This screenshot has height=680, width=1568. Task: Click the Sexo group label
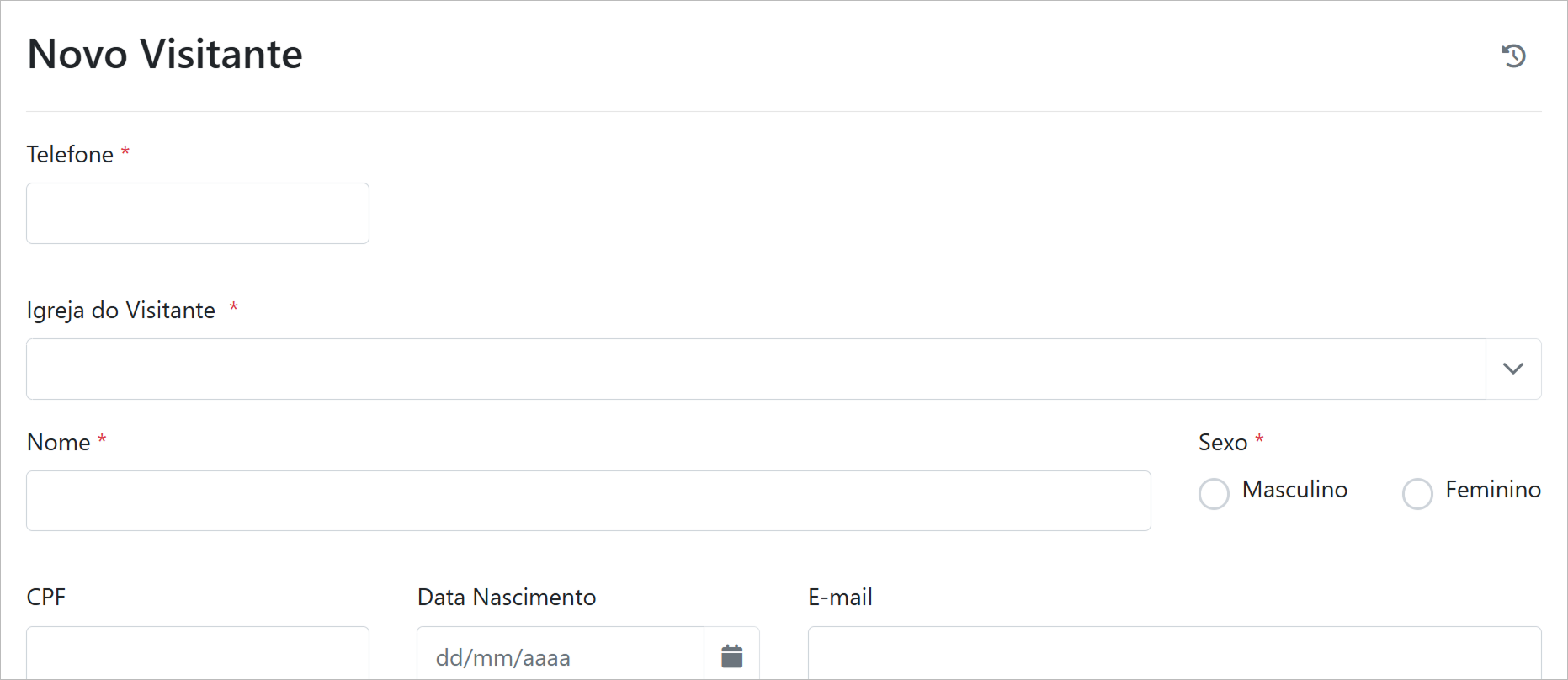[x=1222, y=443]
